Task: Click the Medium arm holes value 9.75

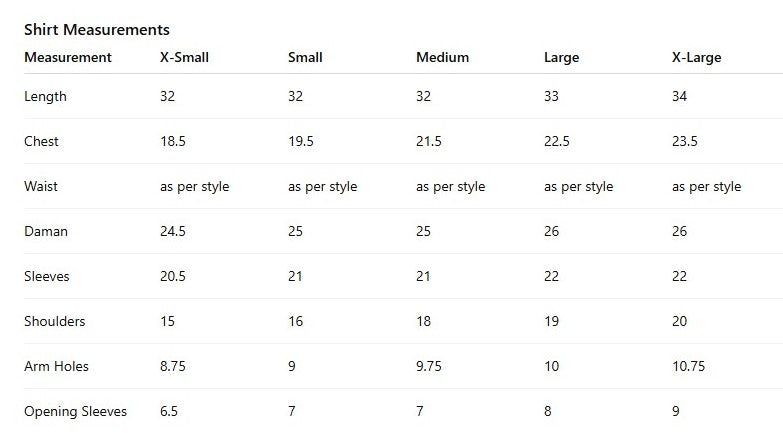Action: point(429,366)
